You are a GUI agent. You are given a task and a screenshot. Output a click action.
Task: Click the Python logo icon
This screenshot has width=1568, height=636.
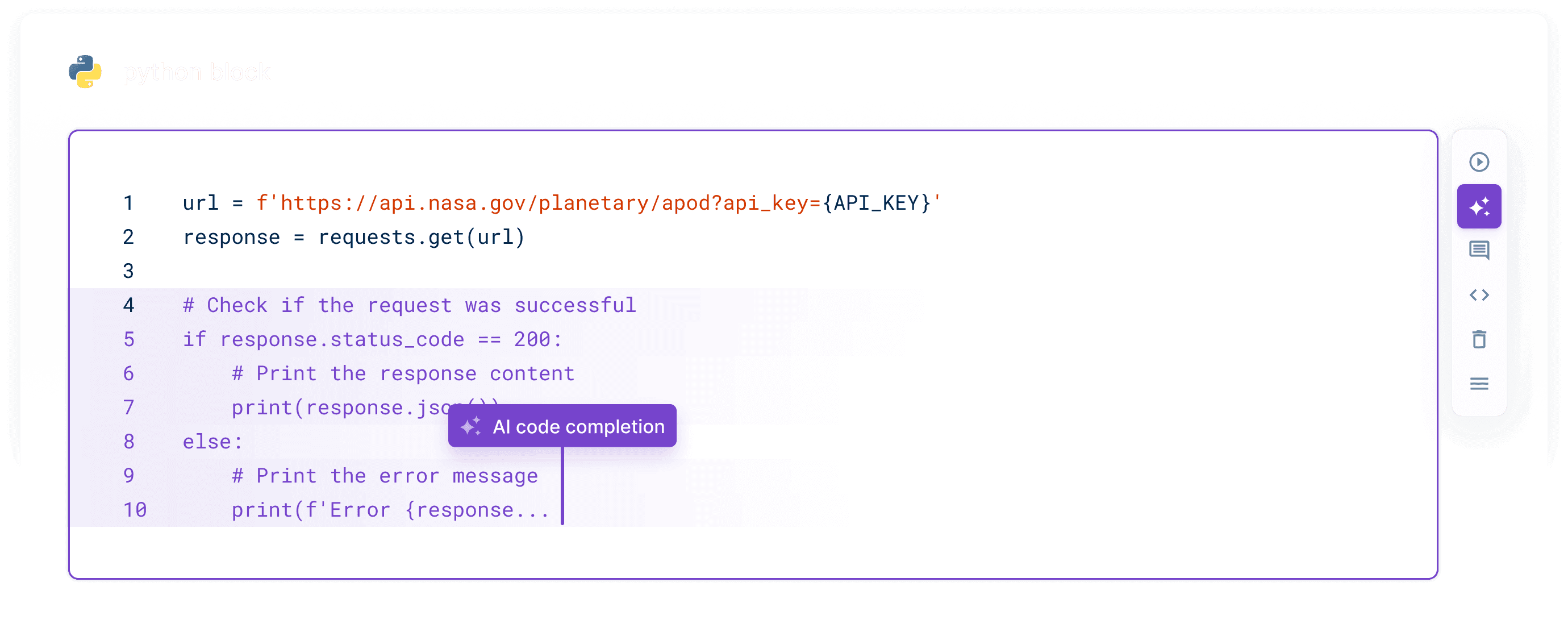coord(85,72)
